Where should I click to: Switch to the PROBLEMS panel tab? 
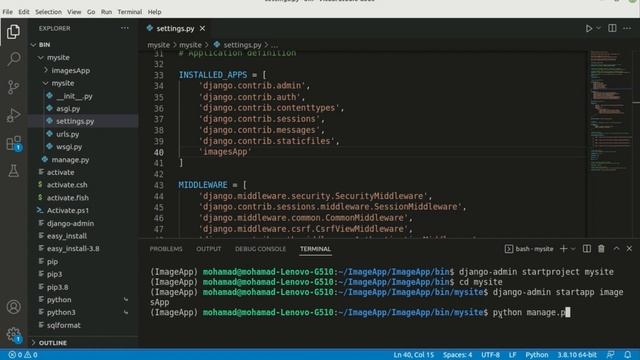pyautogui.click(x=166, y=249)
